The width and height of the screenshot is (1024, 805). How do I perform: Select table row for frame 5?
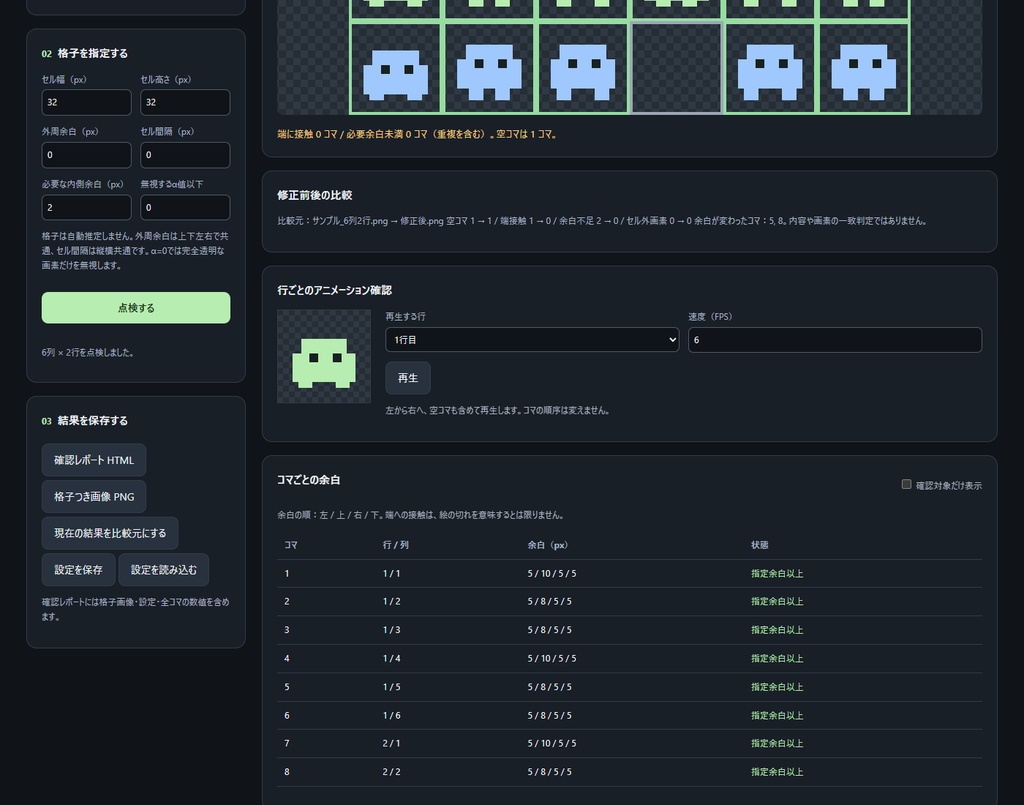[630, 687]
